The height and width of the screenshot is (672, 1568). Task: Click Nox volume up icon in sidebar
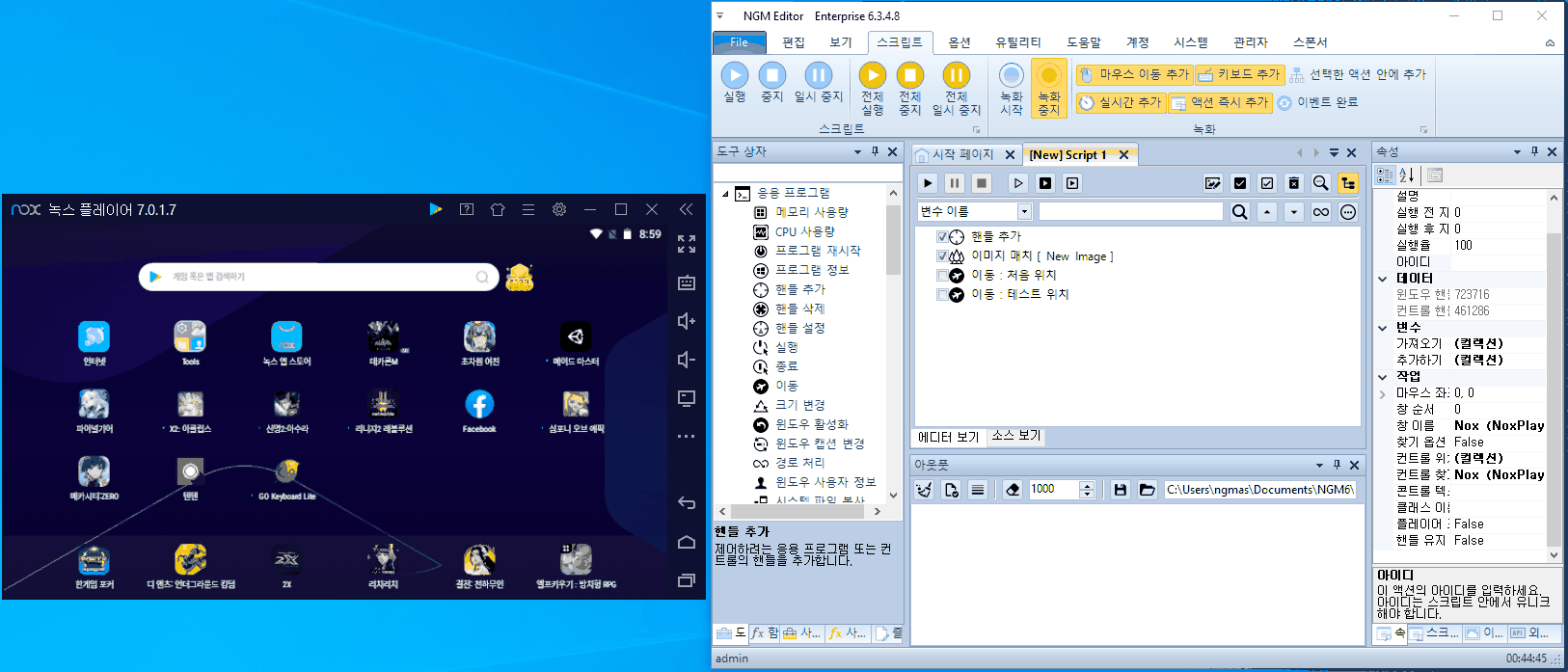click(687, 321)
